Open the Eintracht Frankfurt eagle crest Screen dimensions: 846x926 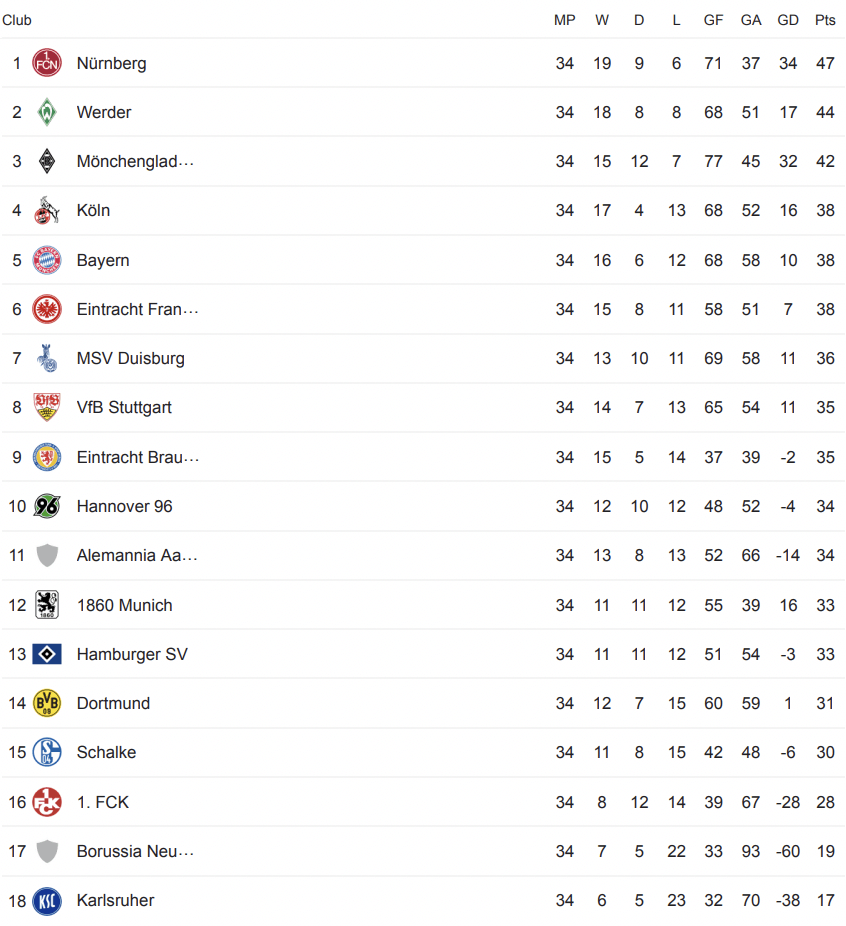(47, 309)
